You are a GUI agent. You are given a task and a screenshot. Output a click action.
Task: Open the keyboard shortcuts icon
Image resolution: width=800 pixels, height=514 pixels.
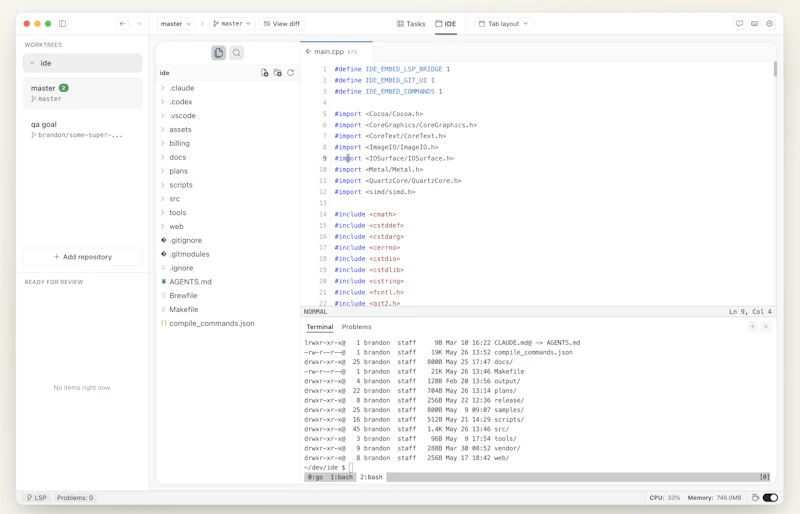(755, 23)
